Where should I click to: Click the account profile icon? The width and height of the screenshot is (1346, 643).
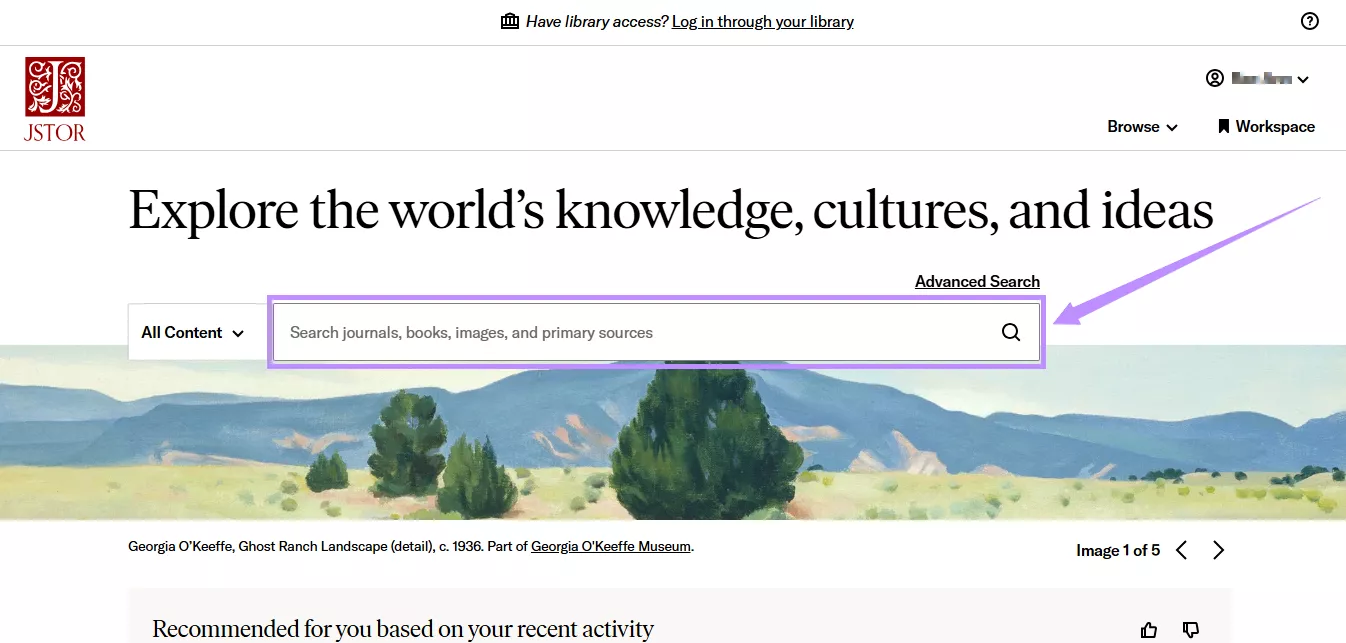click(1214, 78)
